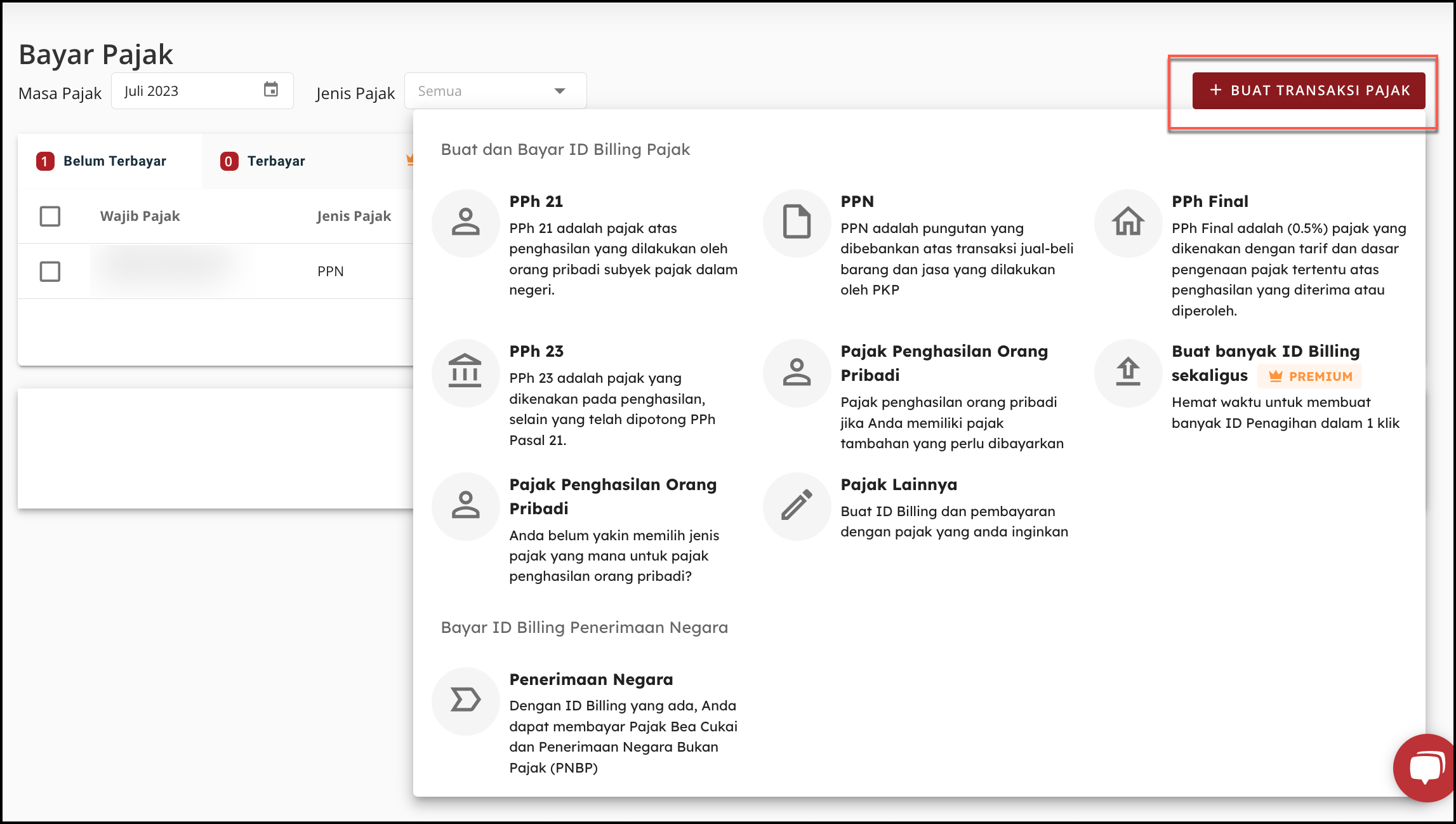1456x824 pixels.
Task: Click the 'Anda belum yakin memilih jenis' description
Action: [x=614, y=555]
